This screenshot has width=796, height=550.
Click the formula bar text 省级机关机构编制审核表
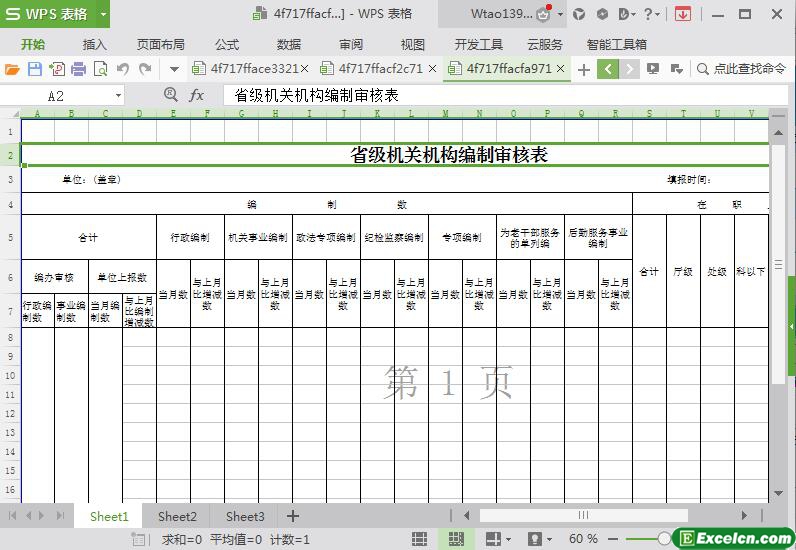pos(316,95)
